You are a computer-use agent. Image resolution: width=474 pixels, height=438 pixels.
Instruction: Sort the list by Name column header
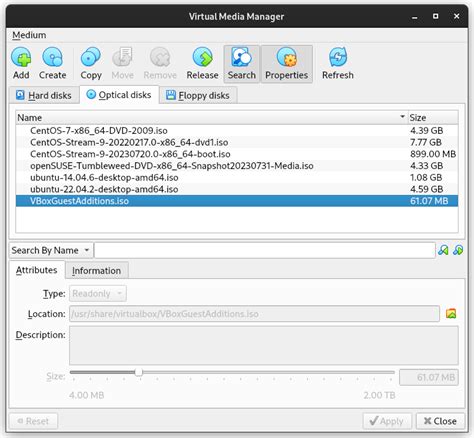click(x=211, y=118)
